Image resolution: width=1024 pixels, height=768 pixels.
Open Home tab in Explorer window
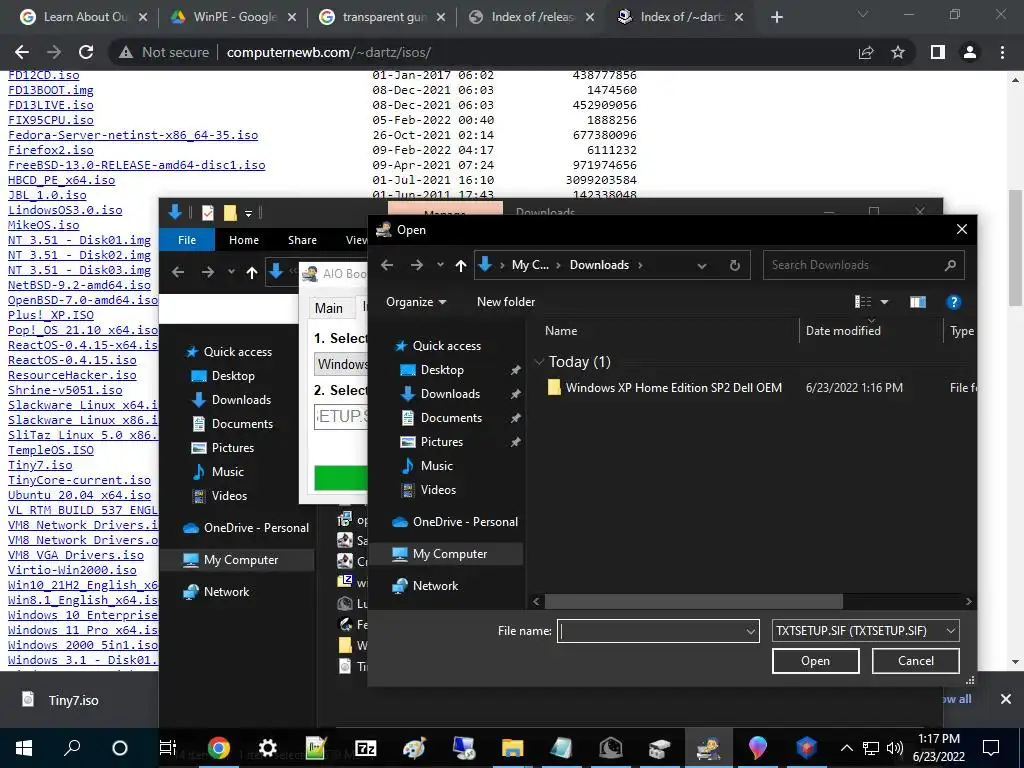[244, 240]
